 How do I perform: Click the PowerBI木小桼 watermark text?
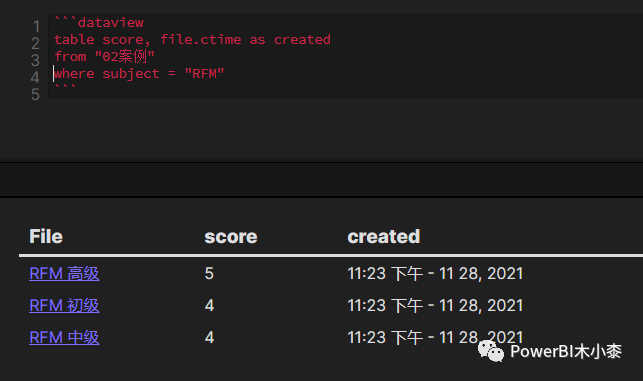coord(566,351)
